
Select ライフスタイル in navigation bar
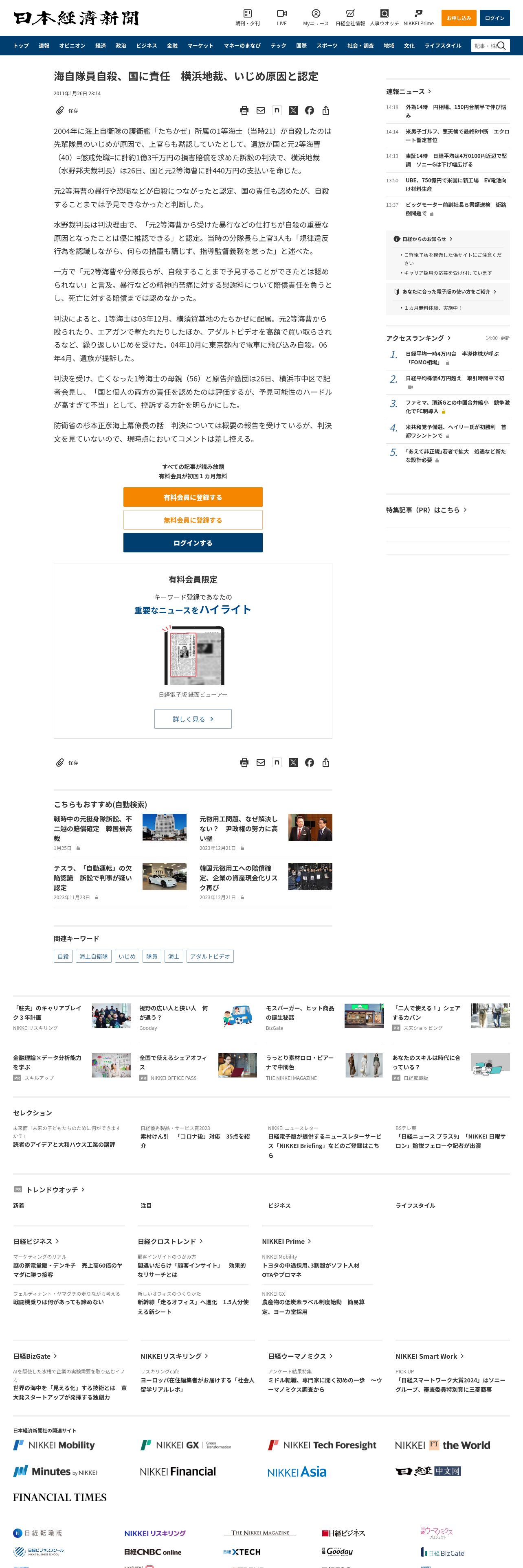coord(443,46)
